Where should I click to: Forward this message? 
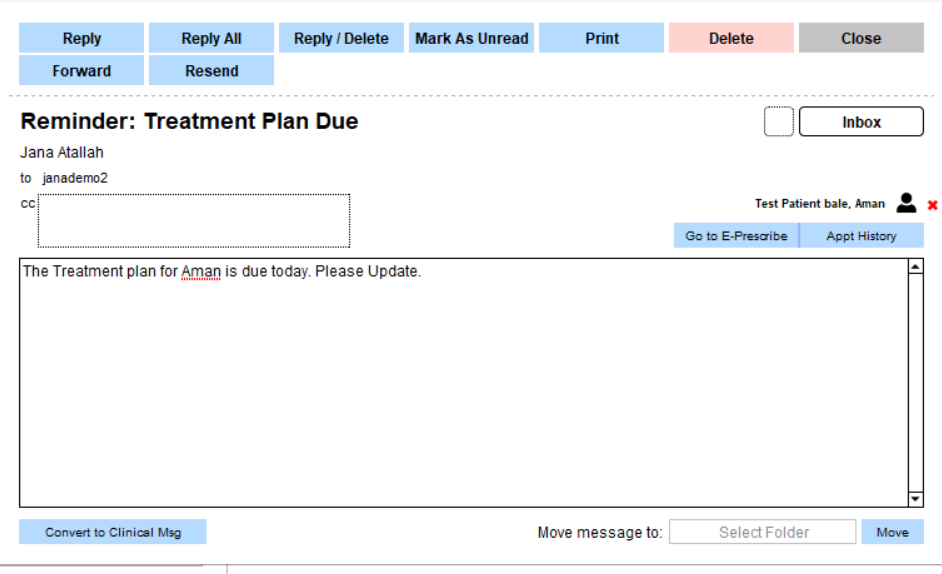click(82, 71)
